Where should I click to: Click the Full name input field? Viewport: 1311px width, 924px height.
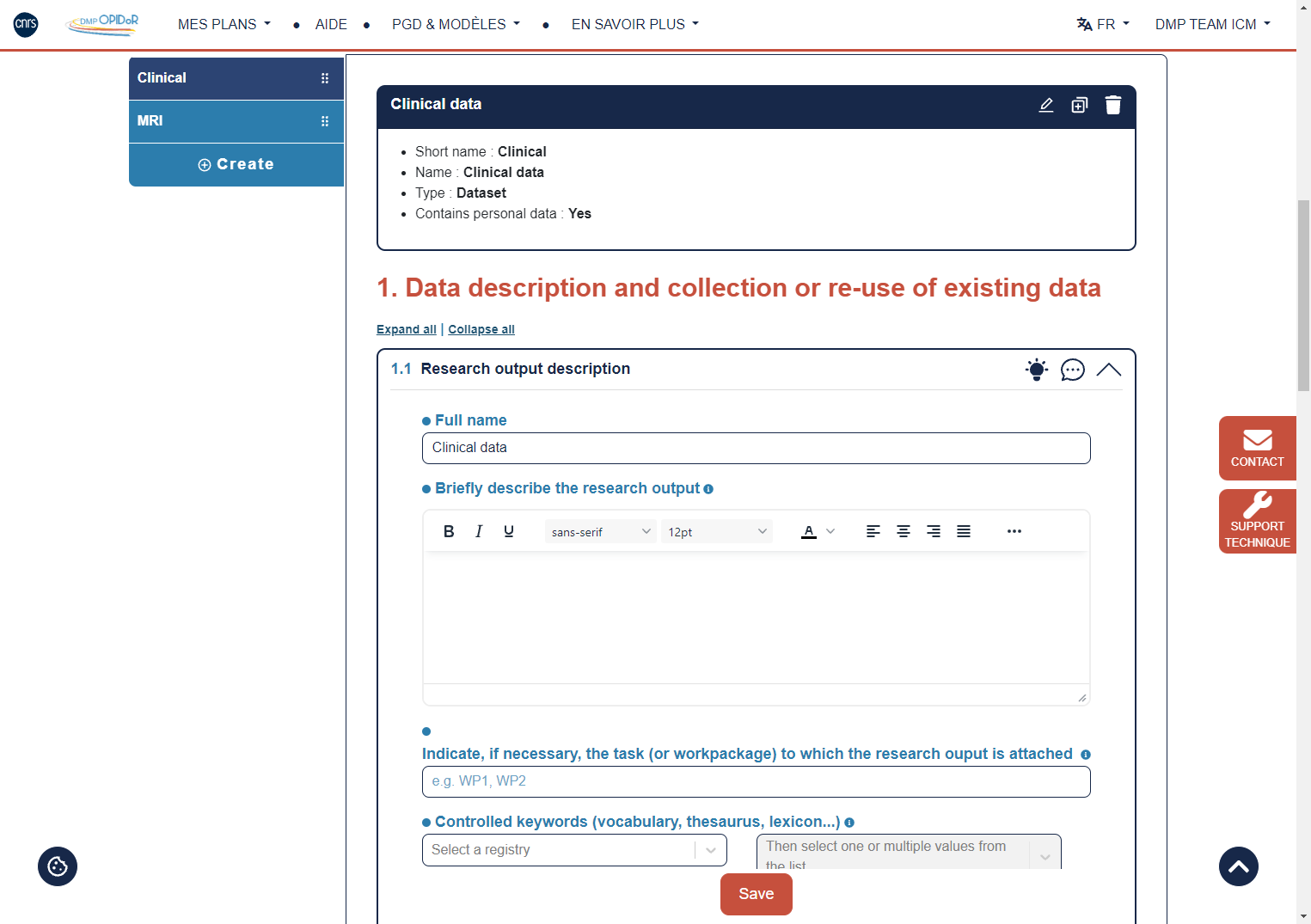(757, 448)
